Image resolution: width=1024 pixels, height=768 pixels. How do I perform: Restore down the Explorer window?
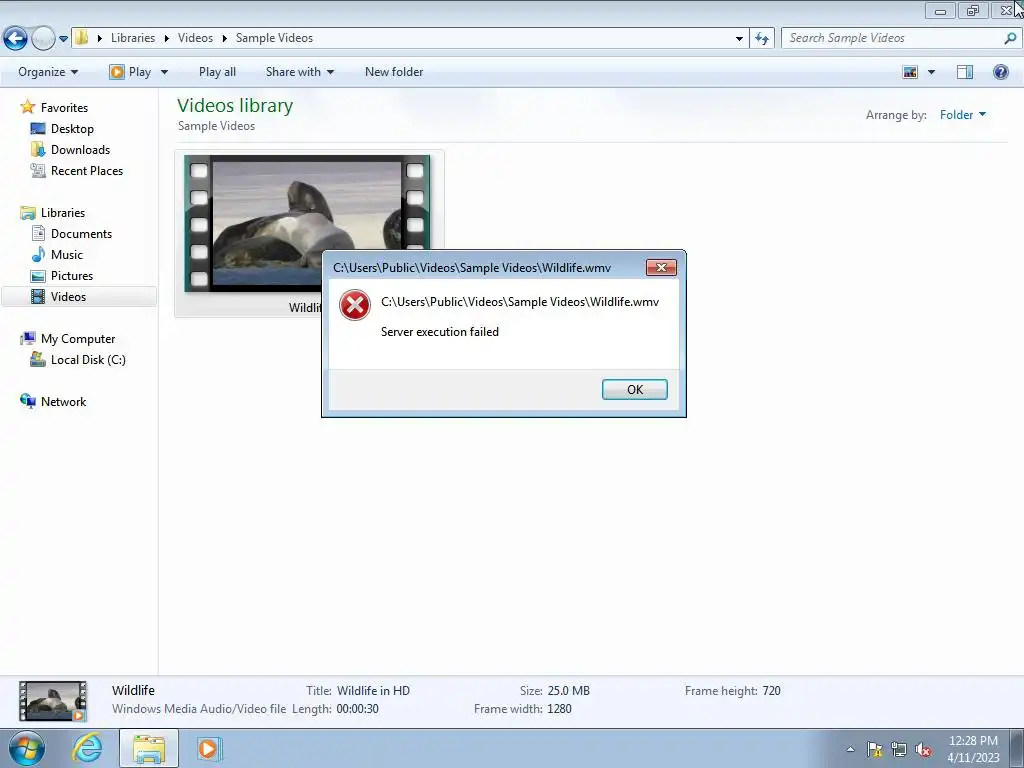point(972,10)
